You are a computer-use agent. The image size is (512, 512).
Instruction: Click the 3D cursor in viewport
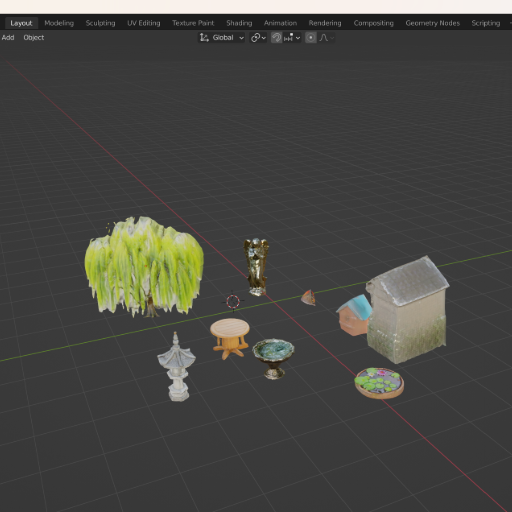coord(233,301)
